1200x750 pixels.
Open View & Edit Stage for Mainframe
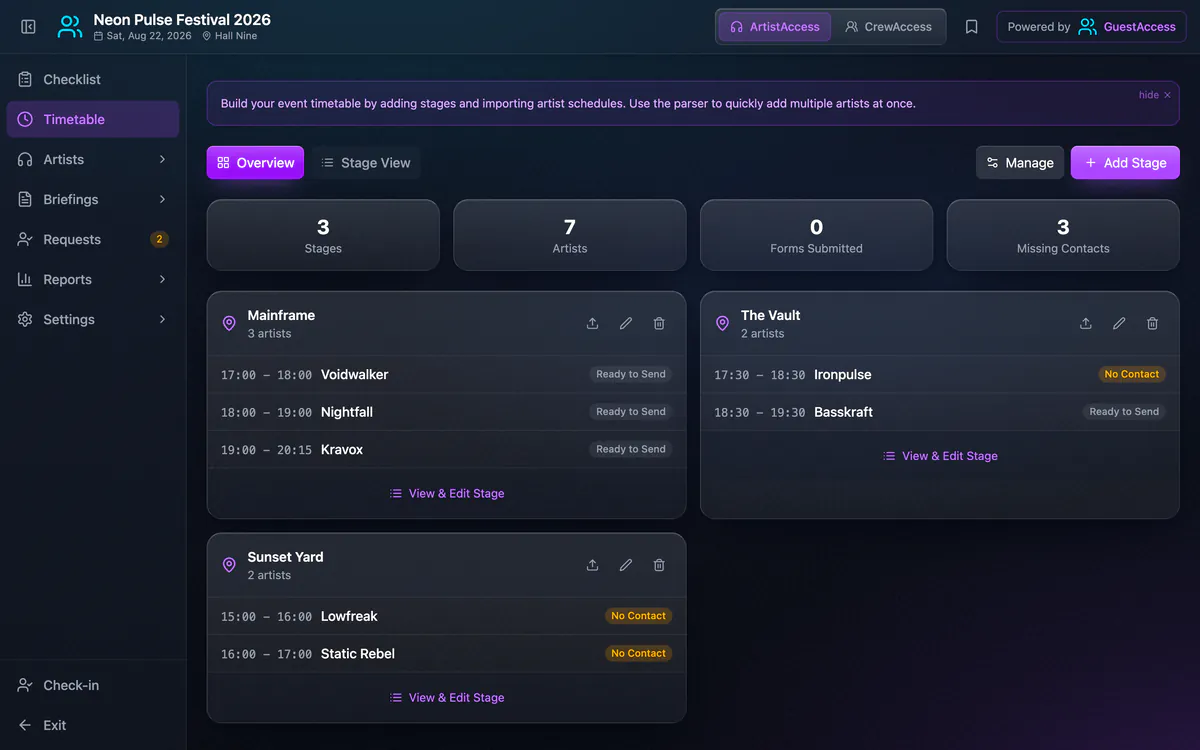point(447,493)
